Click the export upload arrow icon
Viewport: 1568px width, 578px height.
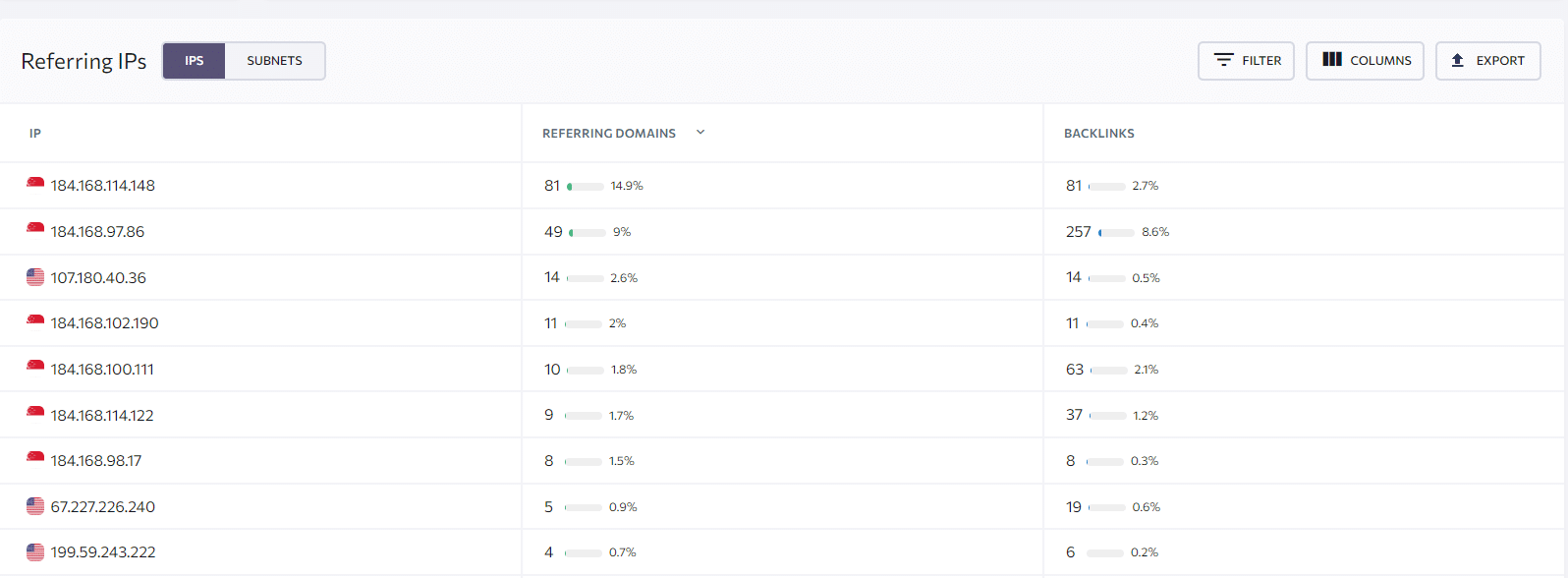click(1458, 60)
